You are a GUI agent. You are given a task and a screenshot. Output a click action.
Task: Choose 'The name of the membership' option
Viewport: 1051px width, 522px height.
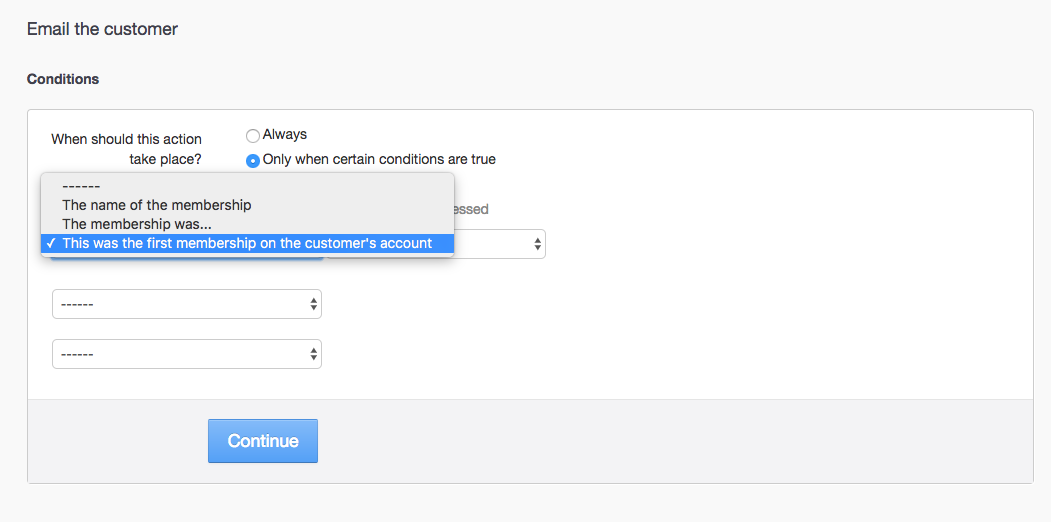click(156, 205)
